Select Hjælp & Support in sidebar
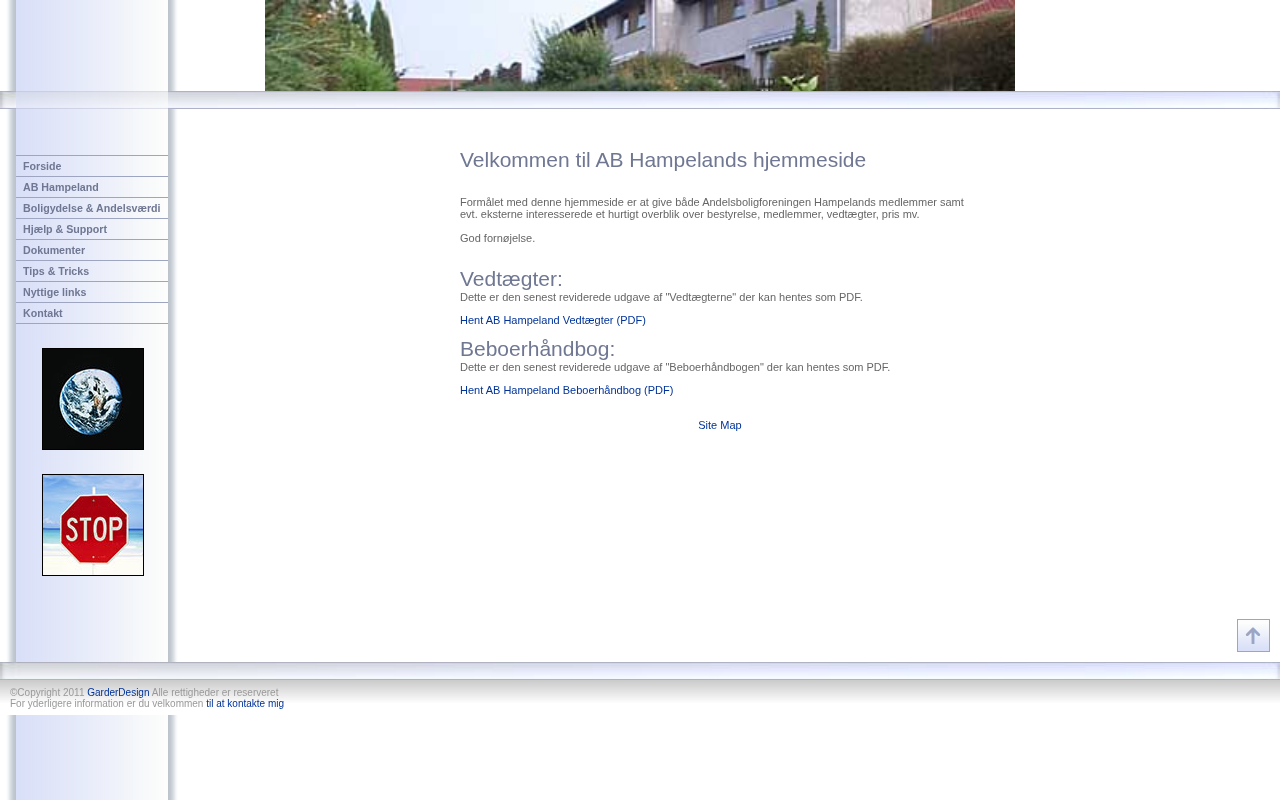This screenshot has width=1280, height=800. click(x=92, y=229)
